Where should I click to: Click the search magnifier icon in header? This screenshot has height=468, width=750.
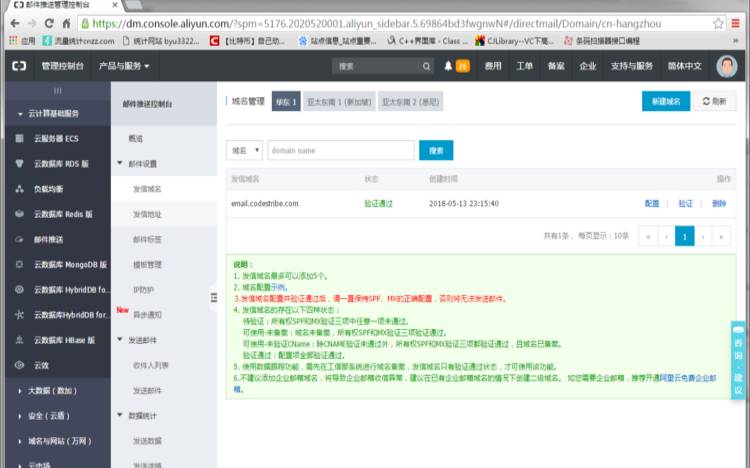(x=426, y=67)
